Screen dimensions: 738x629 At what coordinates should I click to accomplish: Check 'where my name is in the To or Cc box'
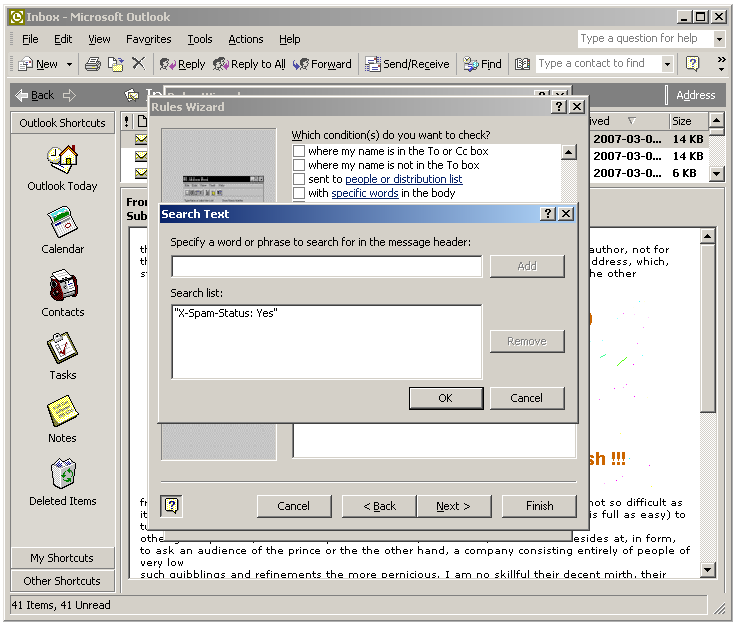coord(299,151)
